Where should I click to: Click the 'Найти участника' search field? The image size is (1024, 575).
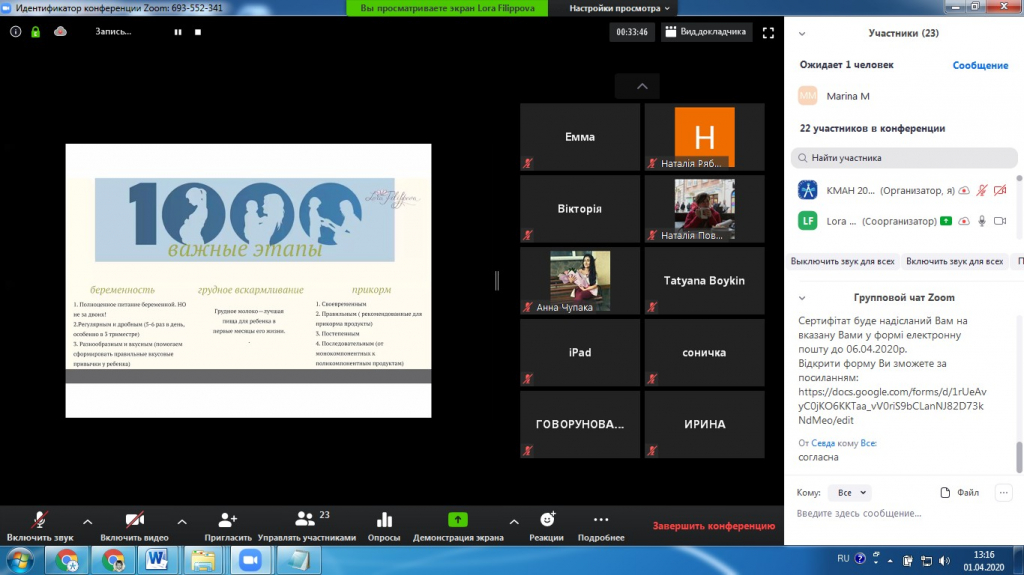coord(904,158)
